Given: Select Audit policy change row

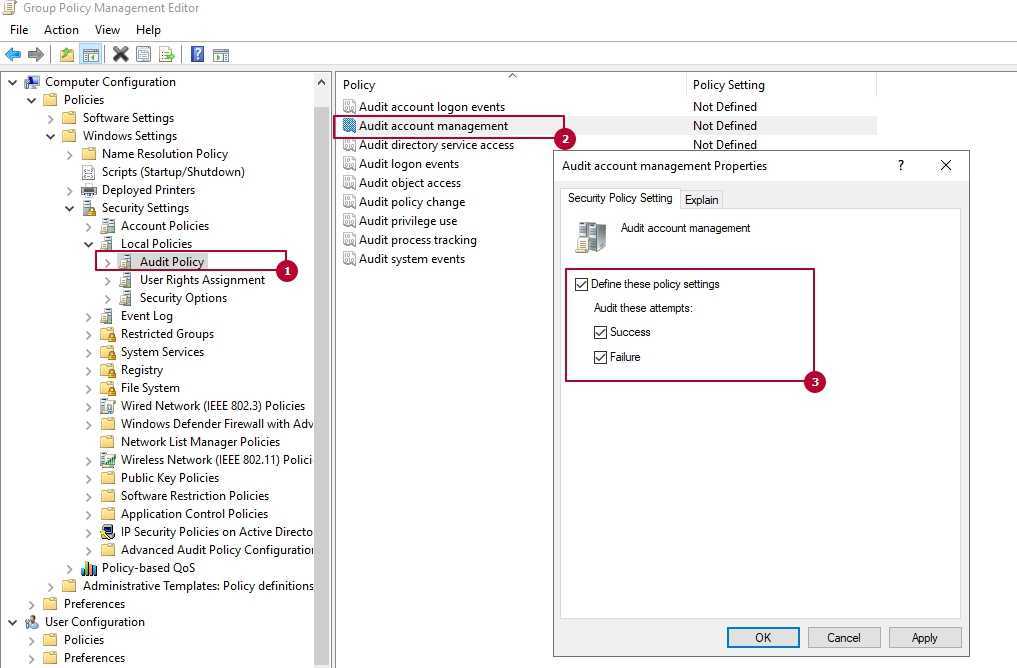Looking at the screenshot, I should 412,202.
